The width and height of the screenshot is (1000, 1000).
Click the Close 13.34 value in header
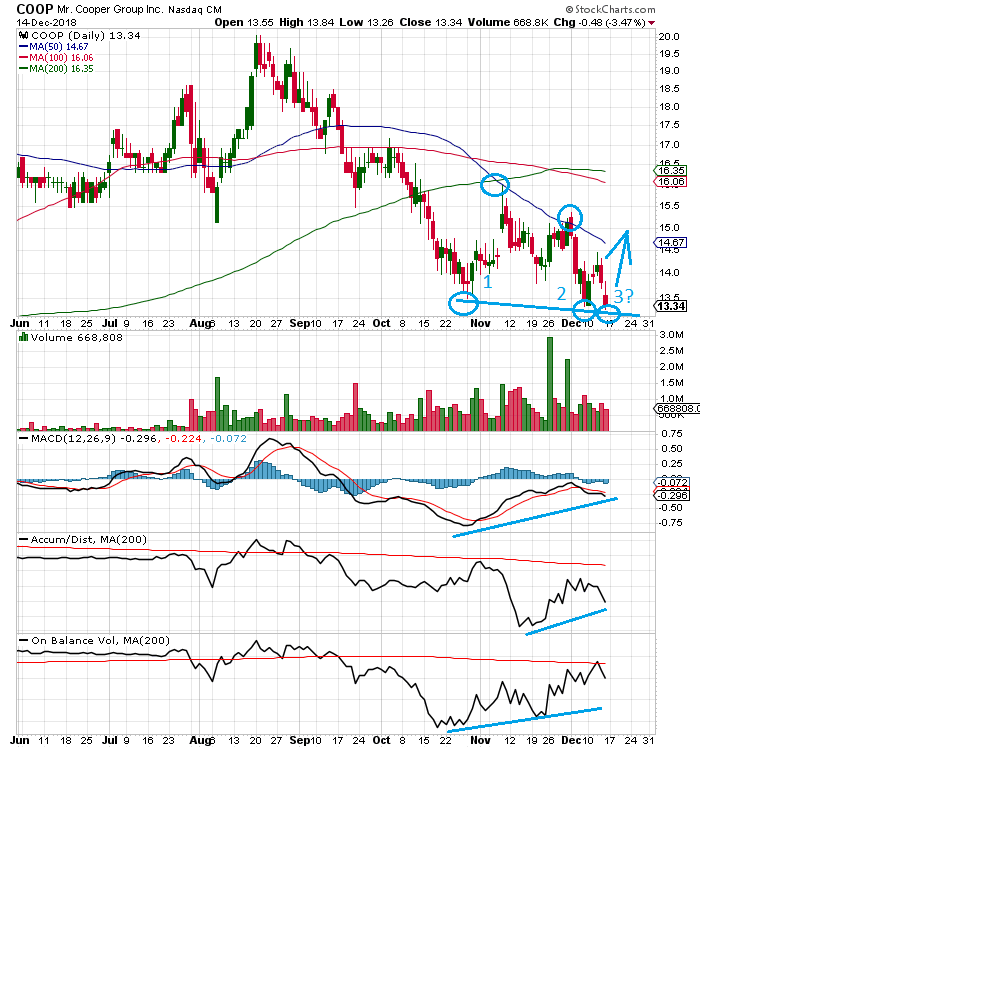430,22
